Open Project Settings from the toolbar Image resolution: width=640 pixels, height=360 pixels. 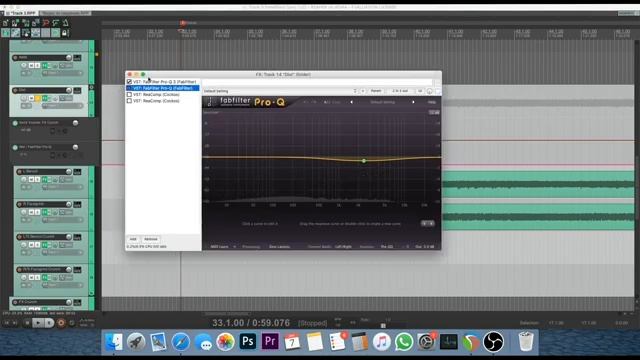[x=36, y=23]
